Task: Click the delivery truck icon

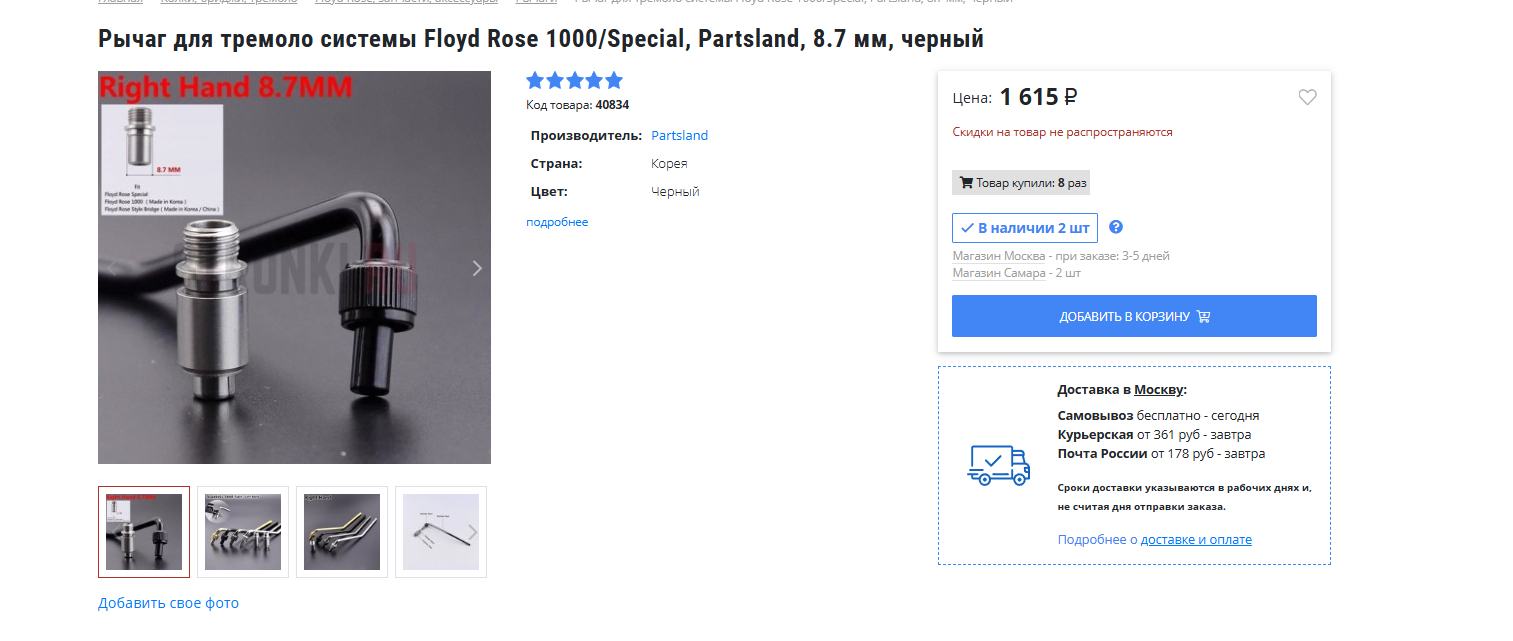Action: 998,465
